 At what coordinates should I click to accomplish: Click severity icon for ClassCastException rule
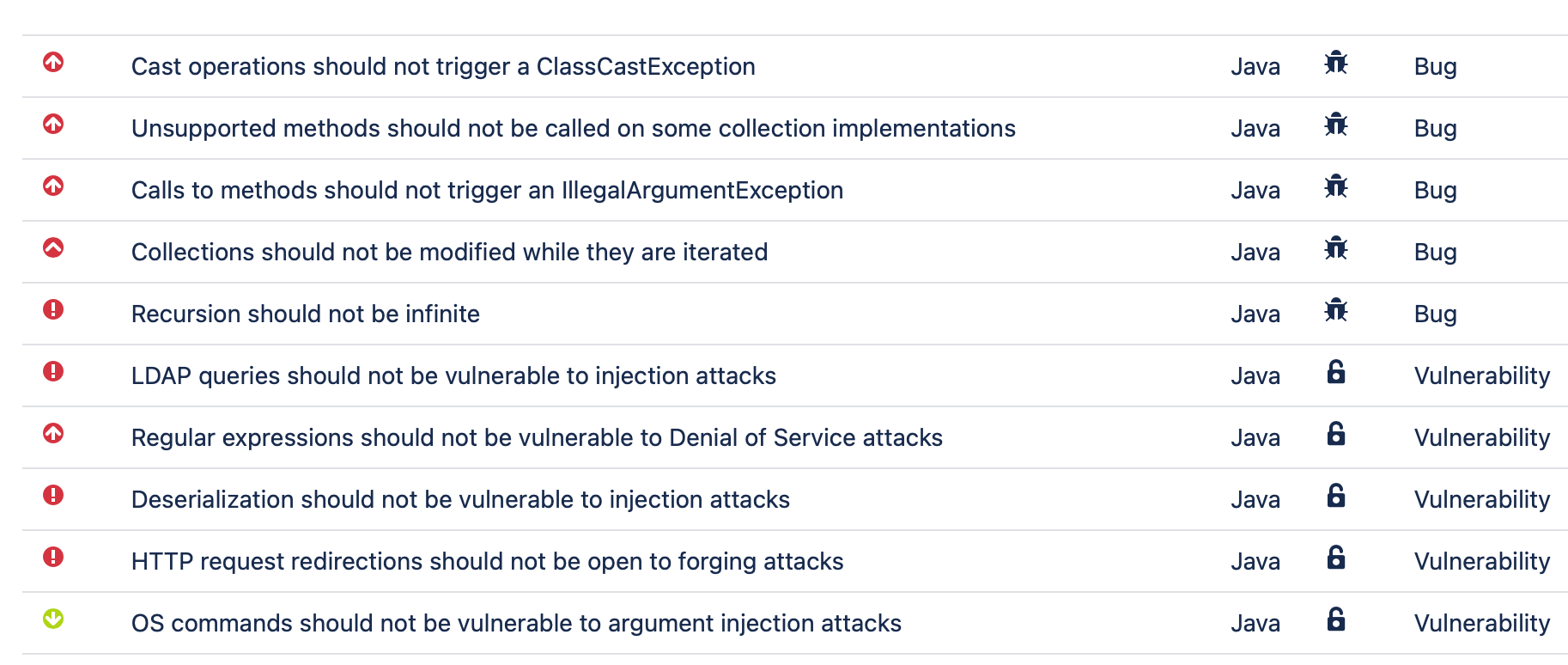(x=53, y=62)
